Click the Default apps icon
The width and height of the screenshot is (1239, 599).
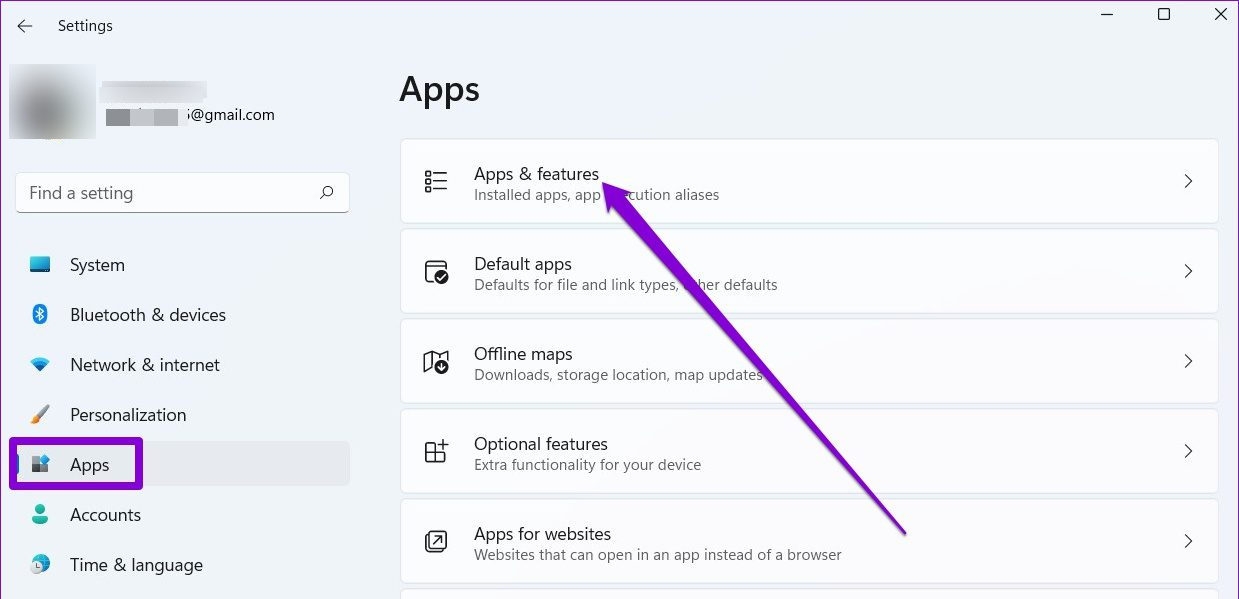436,272
